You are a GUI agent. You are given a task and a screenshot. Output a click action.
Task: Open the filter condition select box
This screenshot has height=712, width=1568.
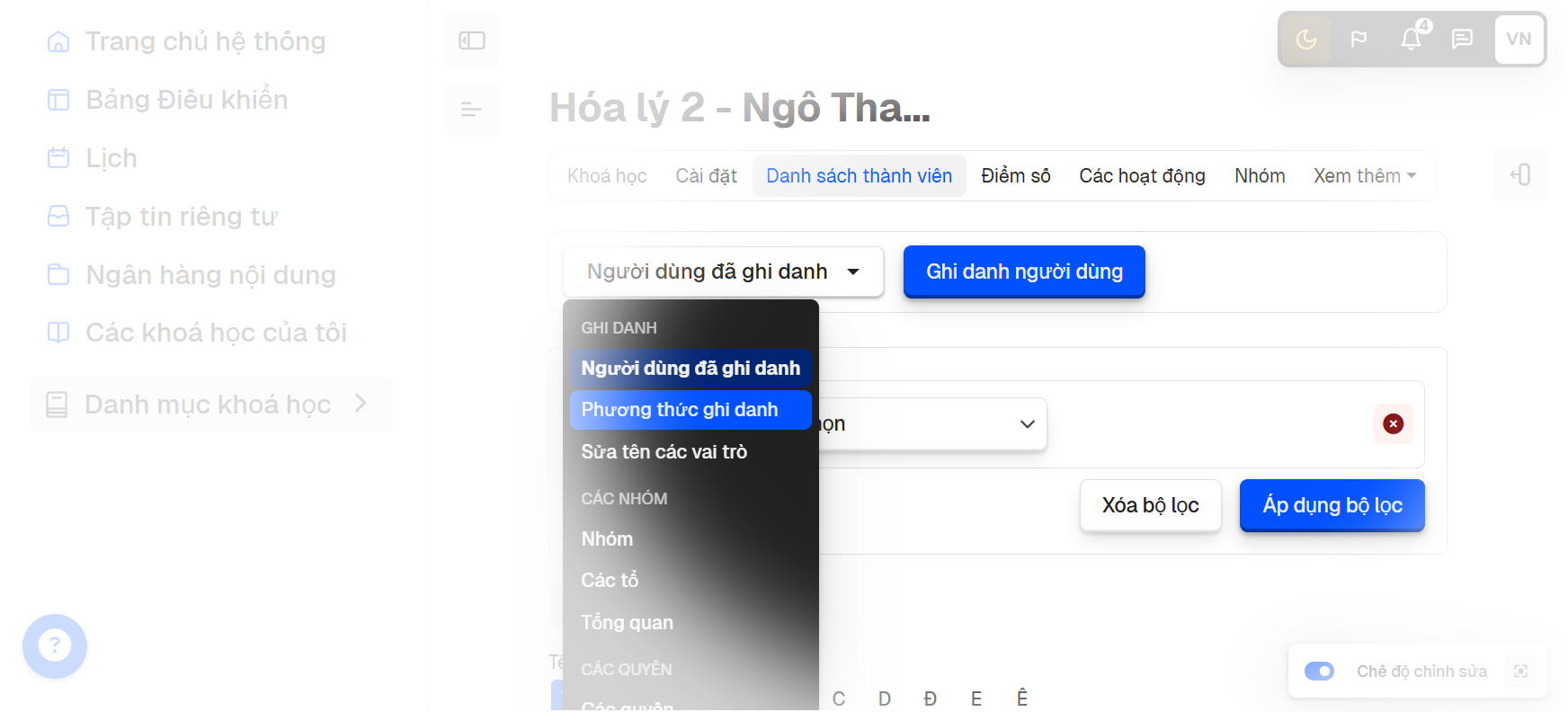[x=931, y=423]
